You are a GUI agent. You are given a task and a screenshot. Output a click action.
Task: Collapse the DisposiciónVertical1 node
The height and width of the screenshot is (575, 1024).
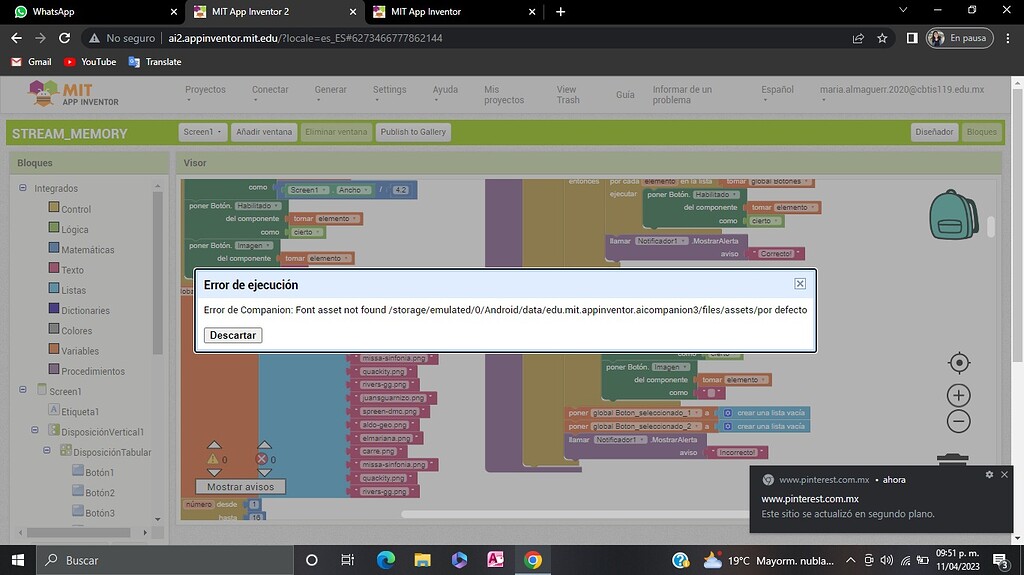36,431
